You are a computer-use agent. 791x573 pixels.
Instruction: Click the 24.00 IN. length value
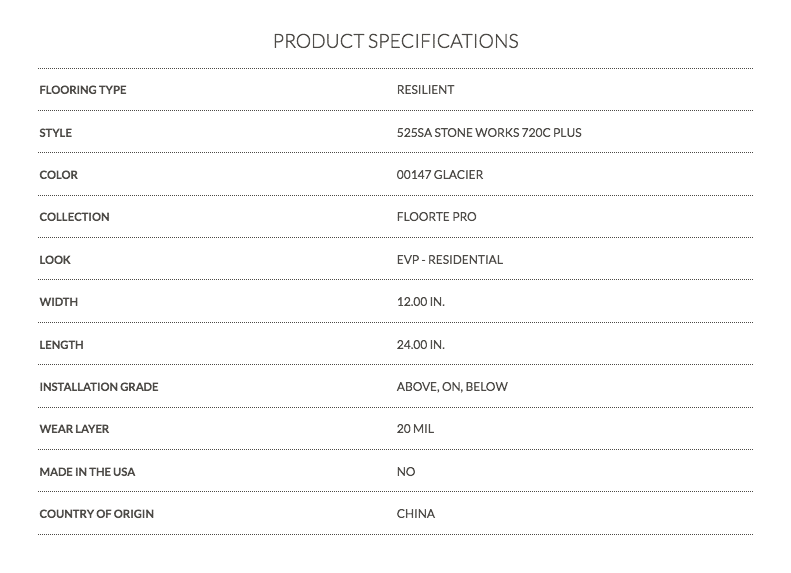[x=421, y=345]
